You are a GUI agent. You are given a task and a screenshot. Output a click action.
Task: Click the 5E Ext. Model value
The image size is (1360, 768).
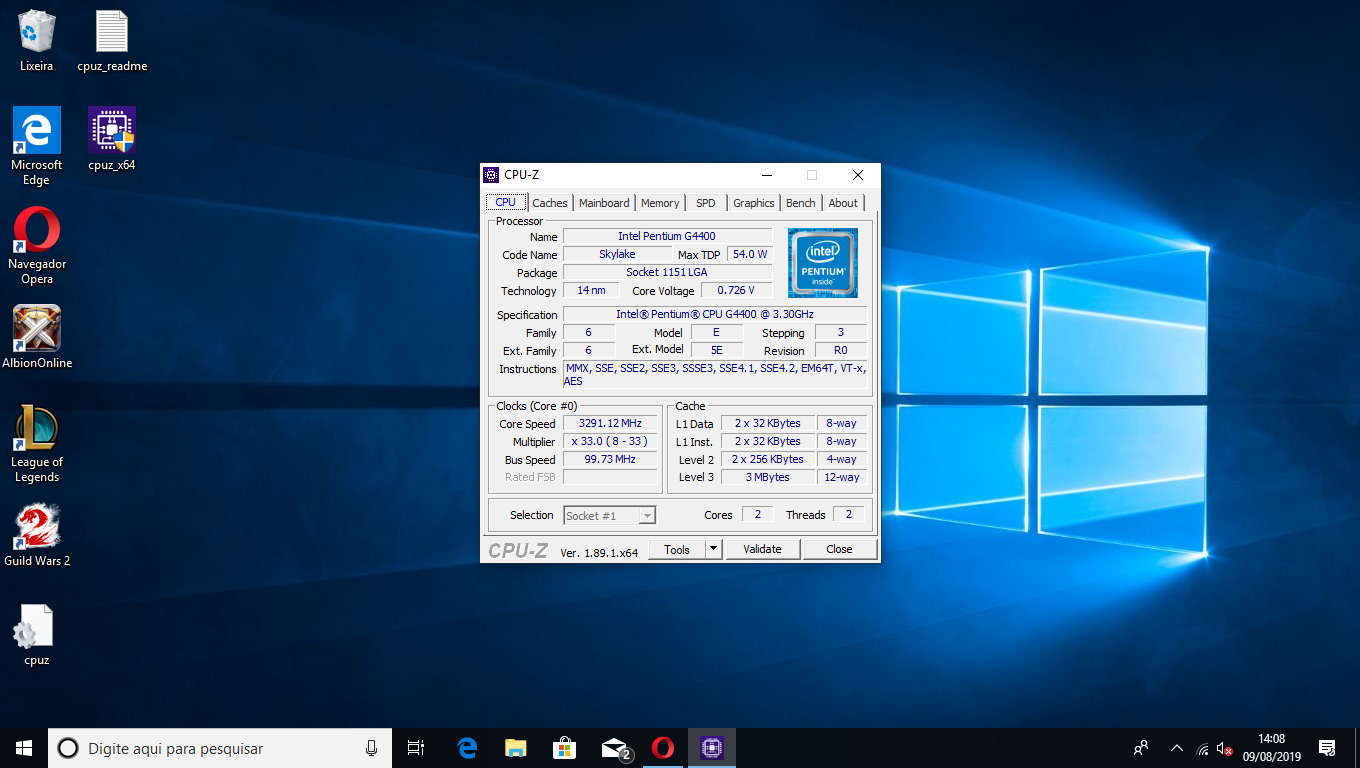point(717,350)
